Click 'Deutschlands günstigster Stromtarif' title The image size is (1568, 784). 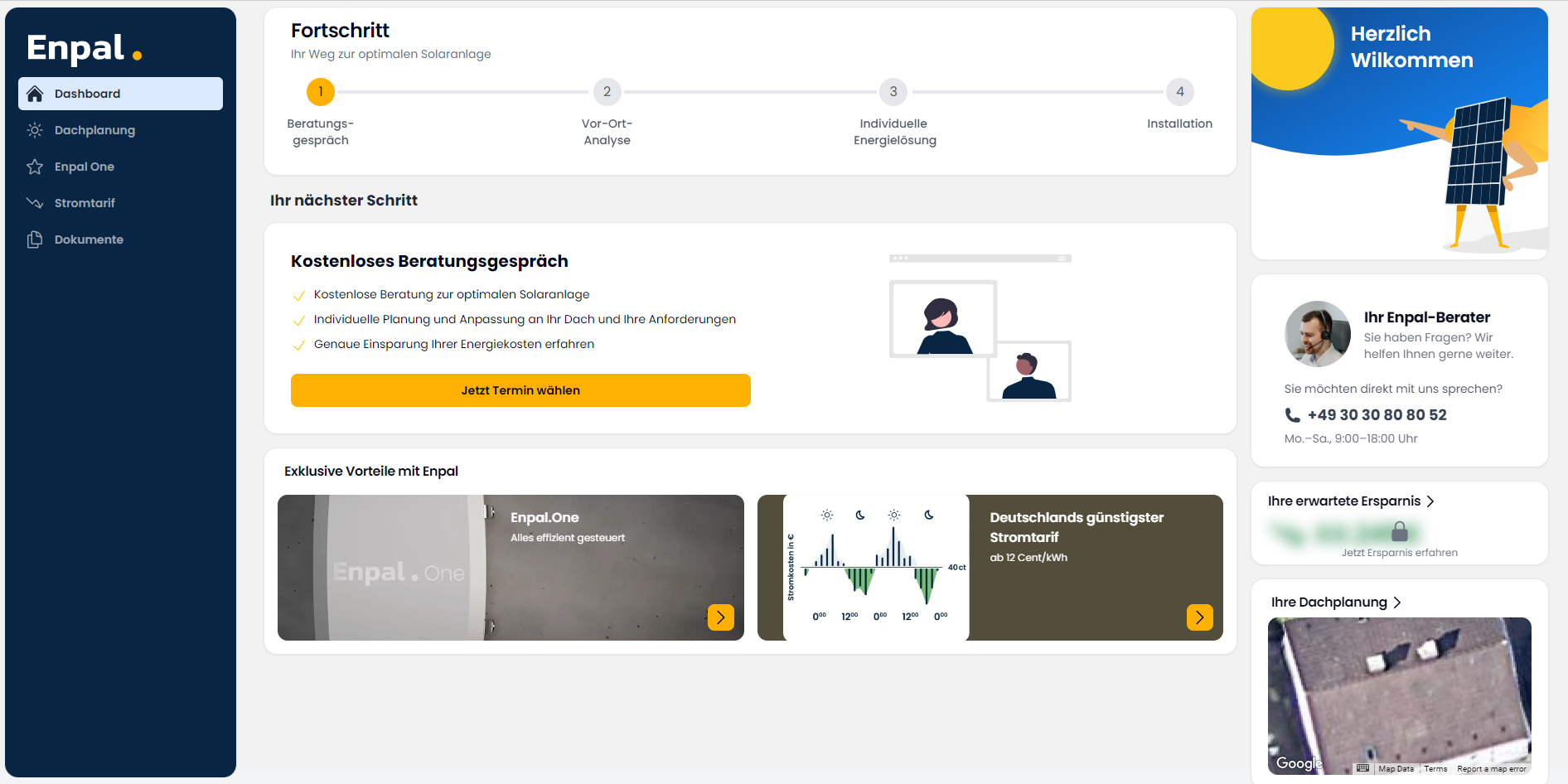tap(1077, 527)
